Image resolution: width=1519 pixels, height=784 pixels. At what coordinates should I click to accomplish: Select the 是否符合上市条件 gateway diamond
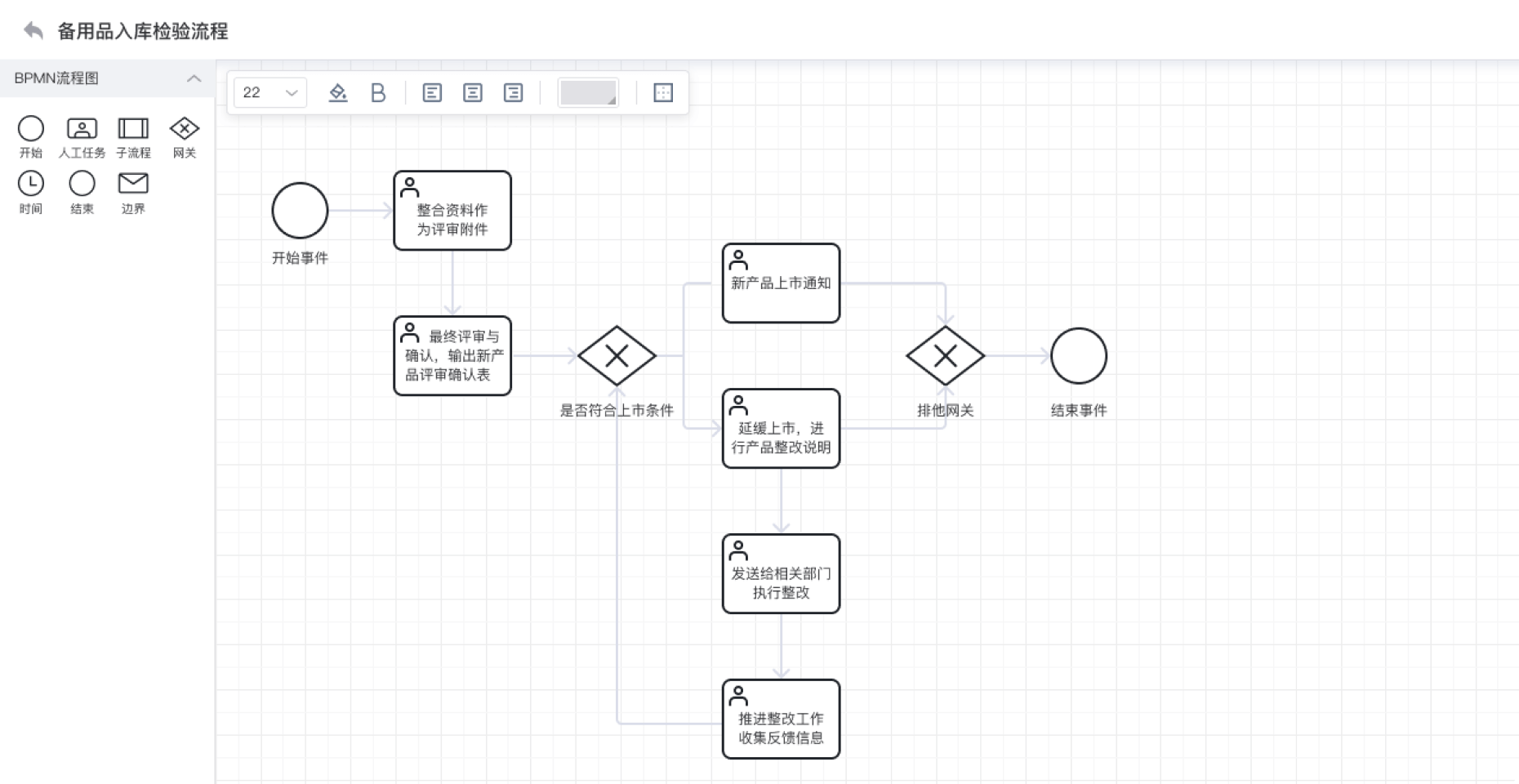617,356
